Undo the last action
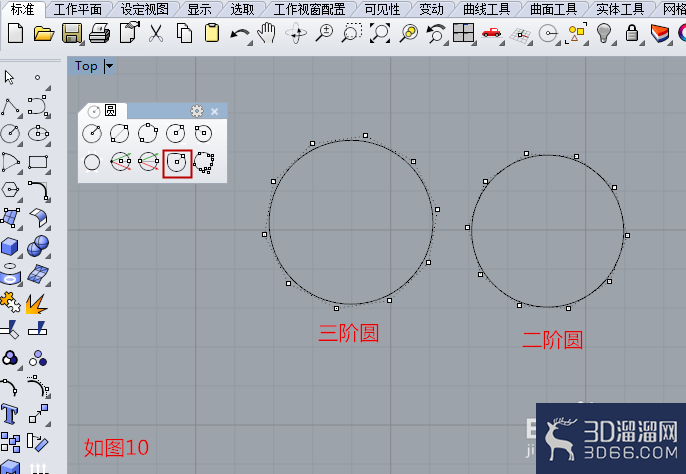 click(x=240, y=34)
